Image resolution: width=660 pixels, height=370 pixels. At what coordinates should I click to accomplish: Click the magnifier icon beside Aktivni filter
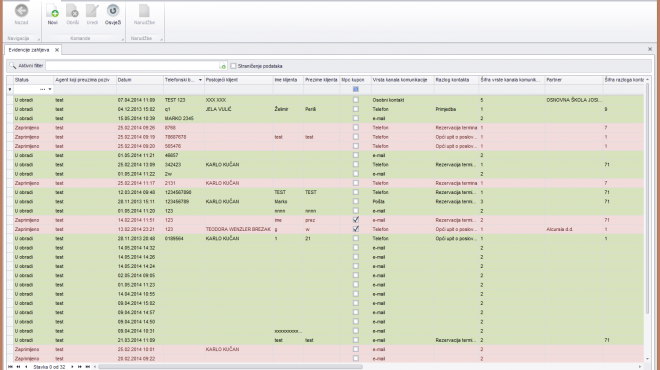(13, 66)
